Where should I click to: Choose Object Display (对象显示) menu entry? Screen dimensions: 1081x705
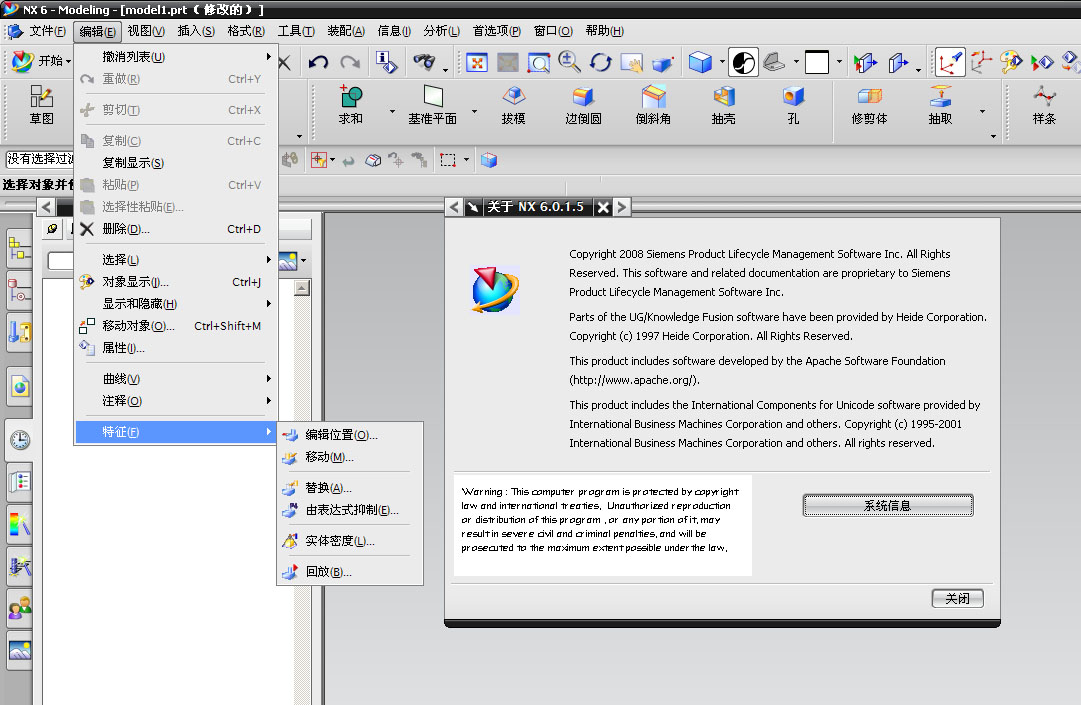coord(176,282)
